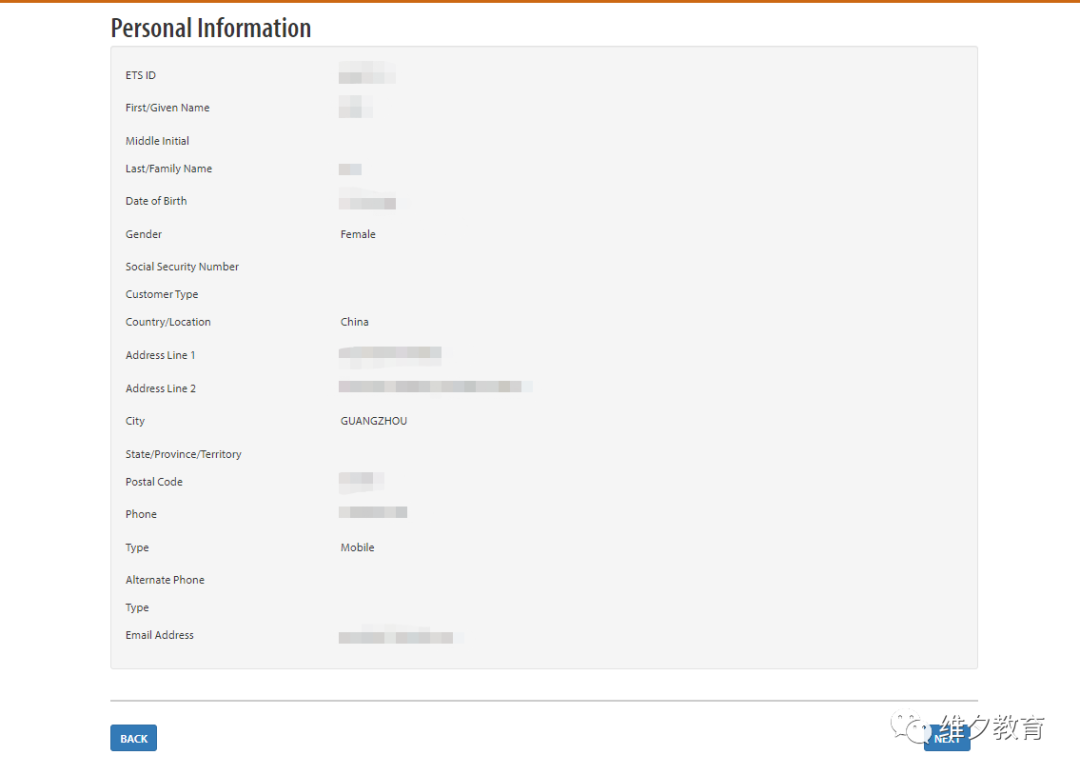Click the Email Address label

159,634
